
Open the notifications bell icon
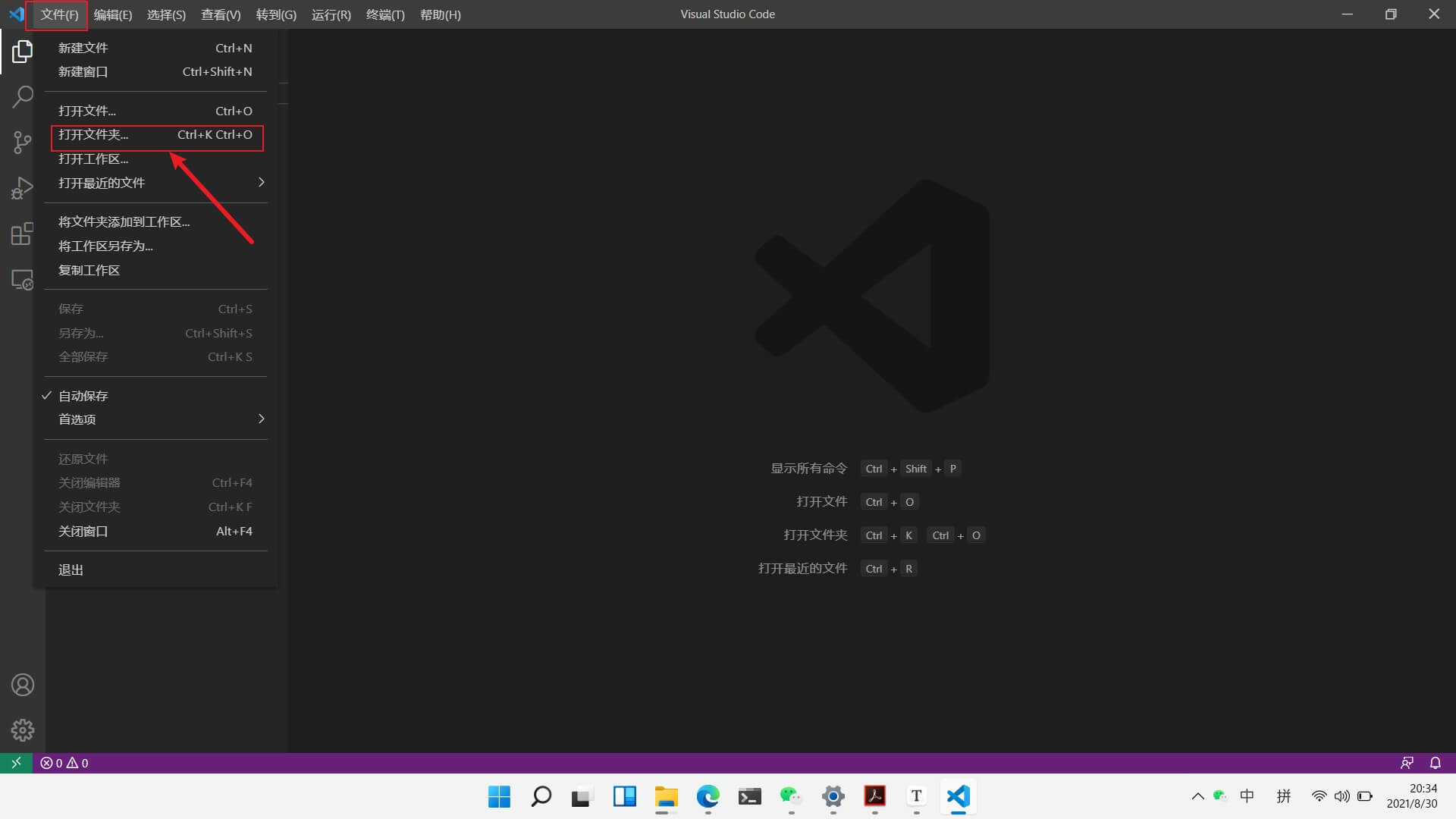coord(1436,763)
